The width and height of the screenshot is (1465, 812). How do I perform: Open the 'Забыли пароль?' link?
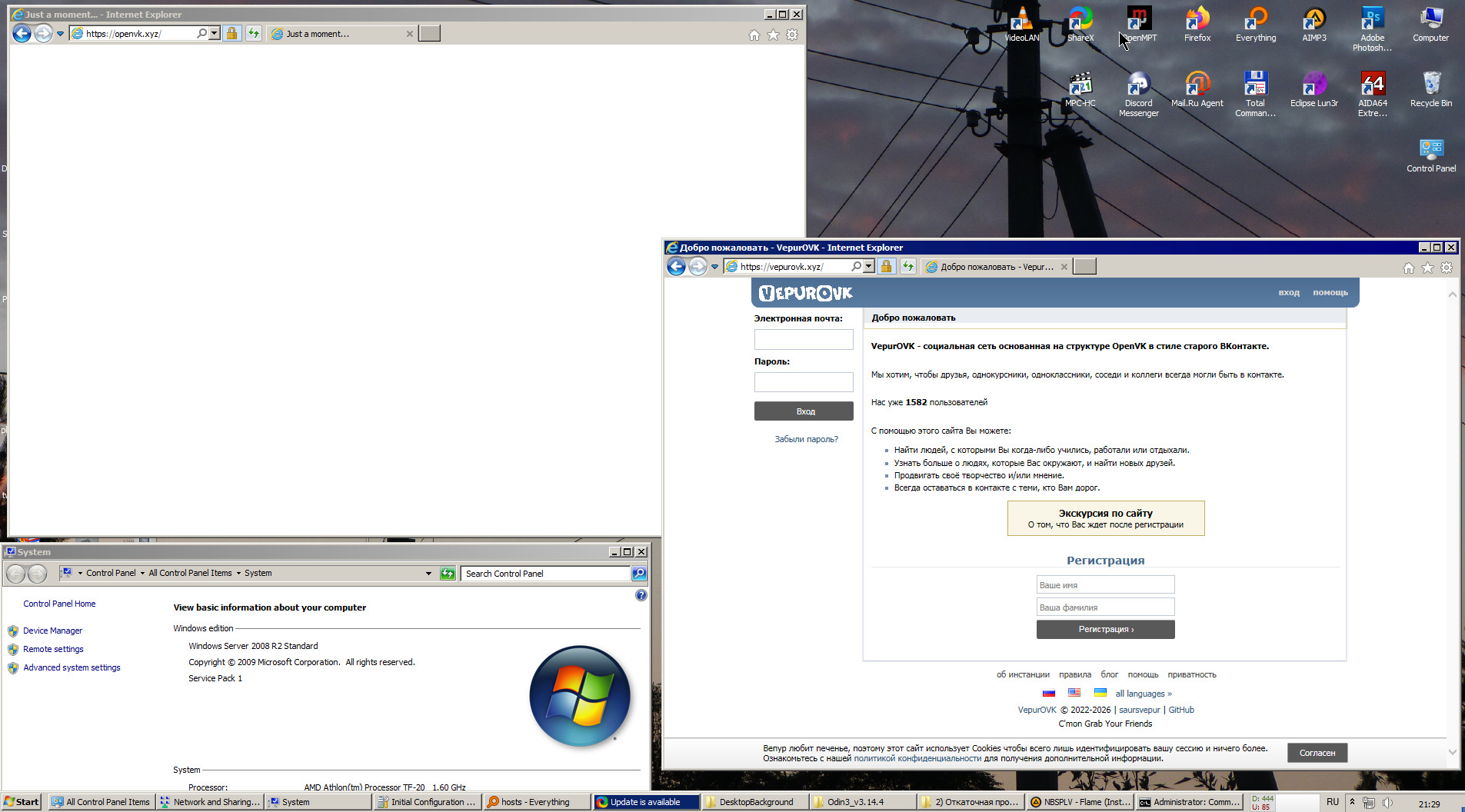806,439
